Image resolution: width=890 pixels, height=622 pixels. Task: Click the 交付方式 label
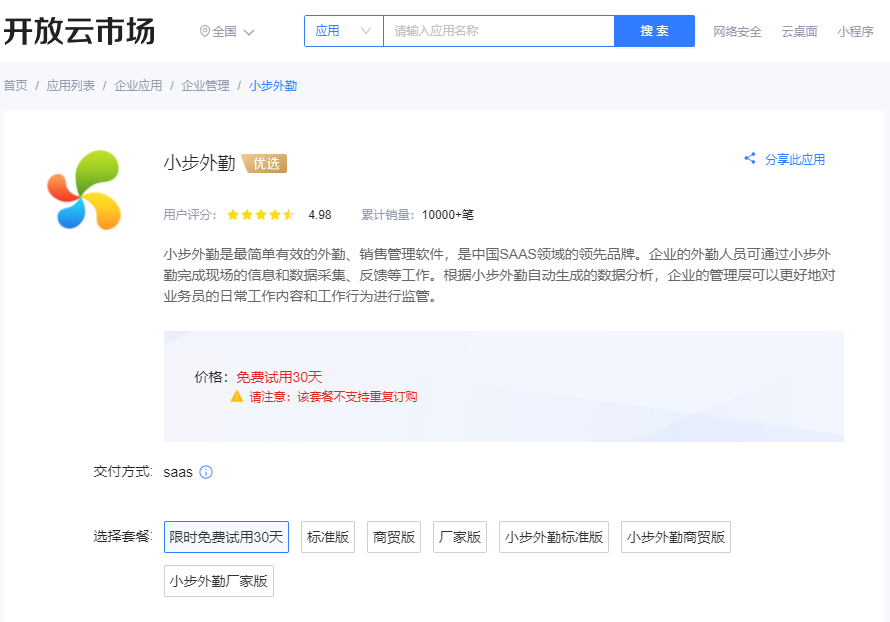[123, 472]
